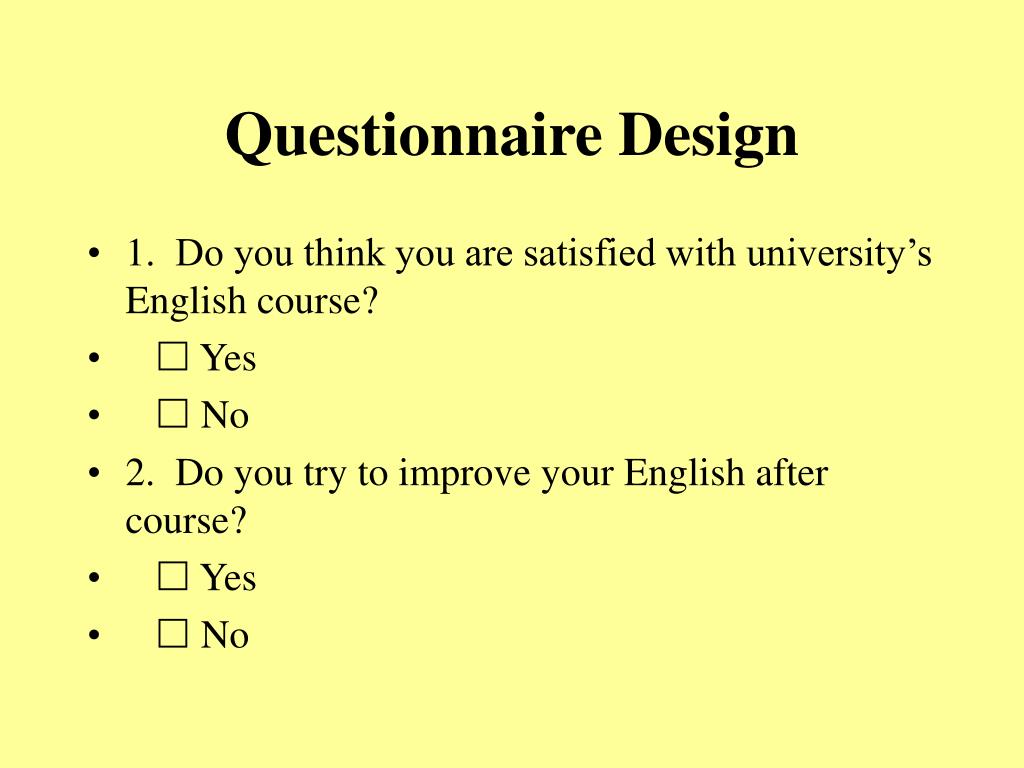The image size is (1024, 768).
Task: Click the Yes label under question 1
Action: 229,358
